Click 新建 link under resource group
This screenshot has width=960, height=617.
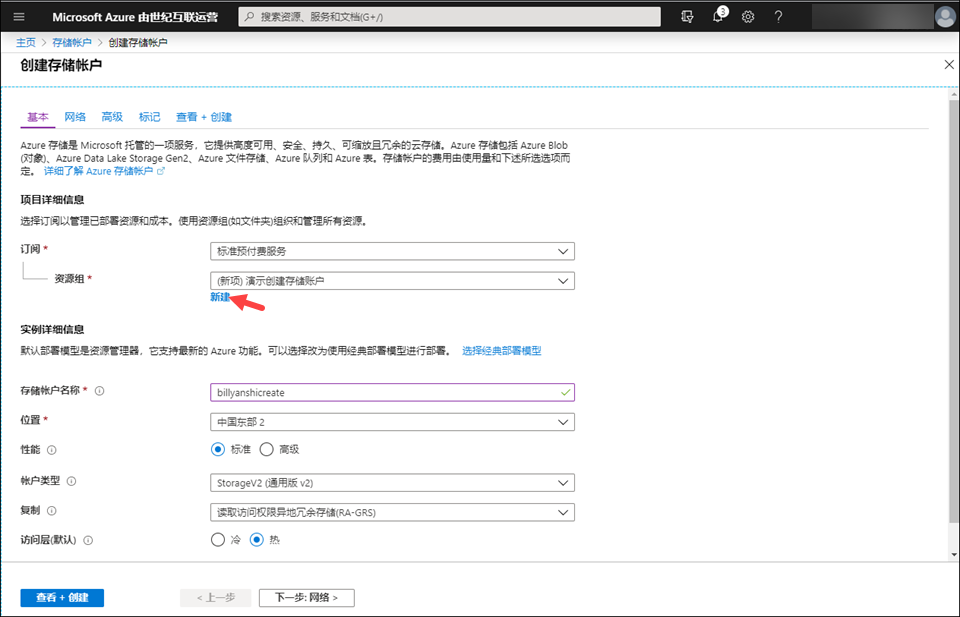click(x=220, y=298)
